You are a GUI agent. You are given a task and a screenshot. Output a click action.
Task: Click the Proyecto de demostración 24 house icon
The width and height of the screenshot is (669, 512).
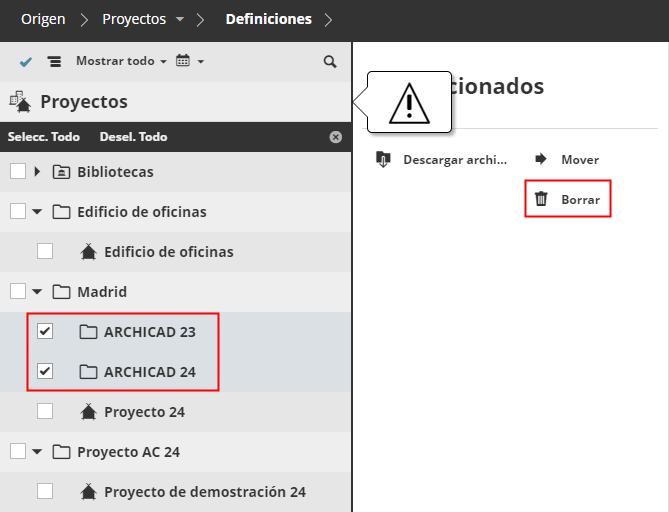pyautogui.click(x=88, y=492)
